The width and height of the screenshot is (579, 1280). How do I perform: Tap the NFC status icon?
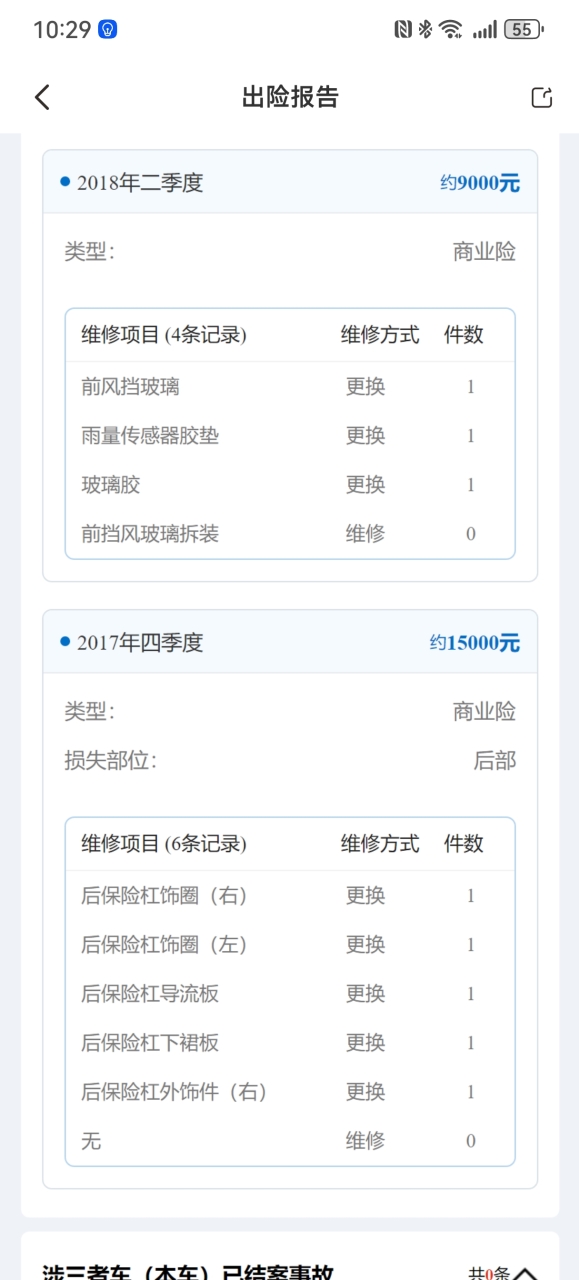pos(403,30)
